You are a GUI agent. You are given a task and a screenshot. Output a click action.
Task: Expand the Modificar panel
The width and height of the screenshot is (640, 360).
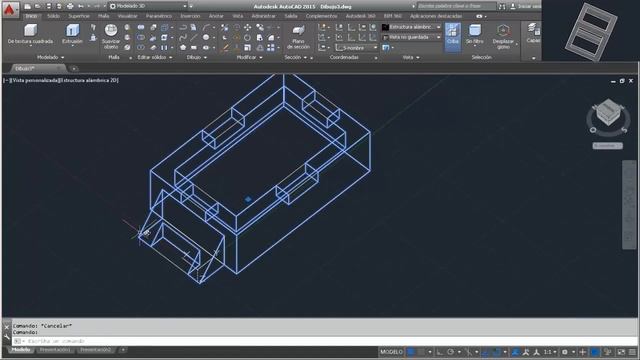[249, 58]
